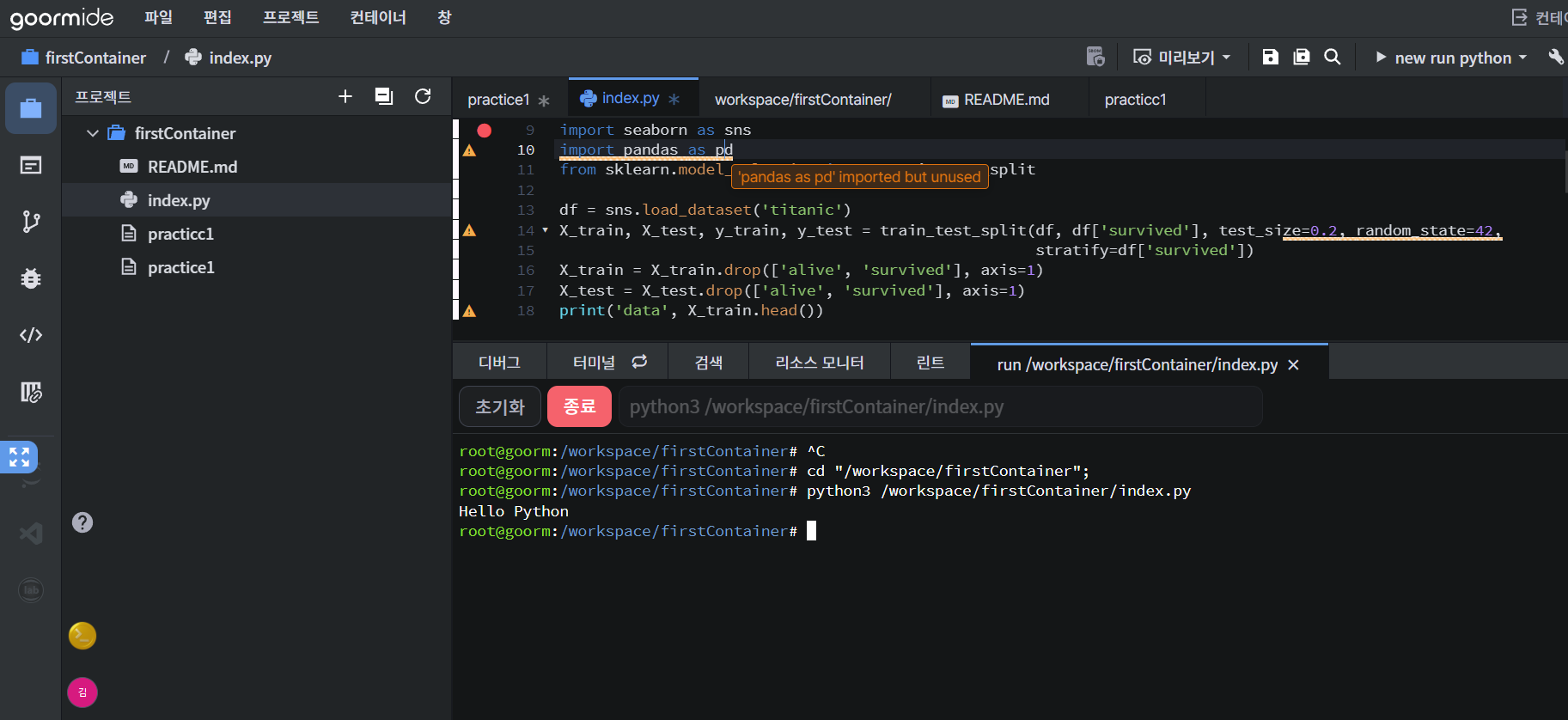
Task: Open the new run python dropdown arrow
Action: (x=1523, y=58)
